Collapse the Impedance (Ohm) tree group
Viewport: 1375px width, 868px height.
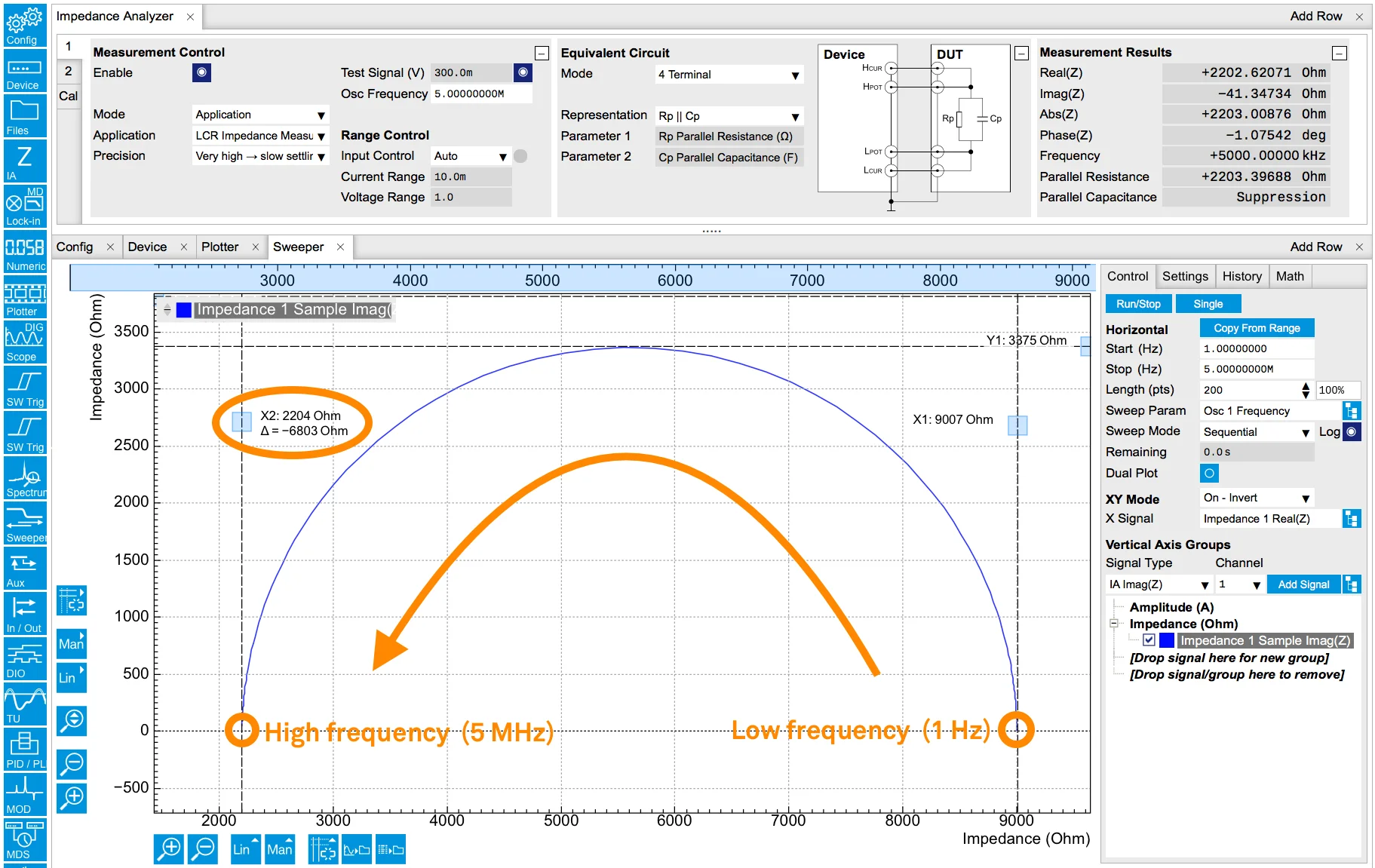[1113, 624]
